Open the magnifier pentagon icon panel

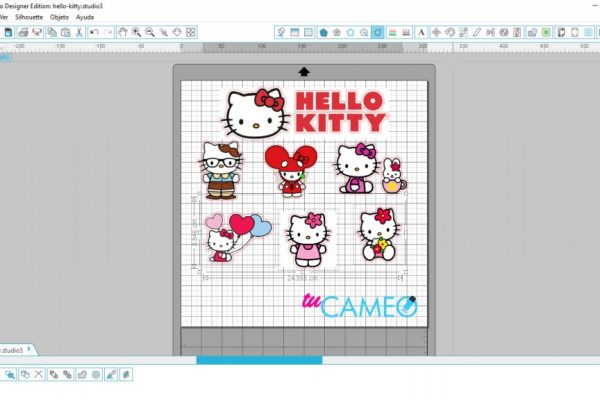(x=364, y=33)
